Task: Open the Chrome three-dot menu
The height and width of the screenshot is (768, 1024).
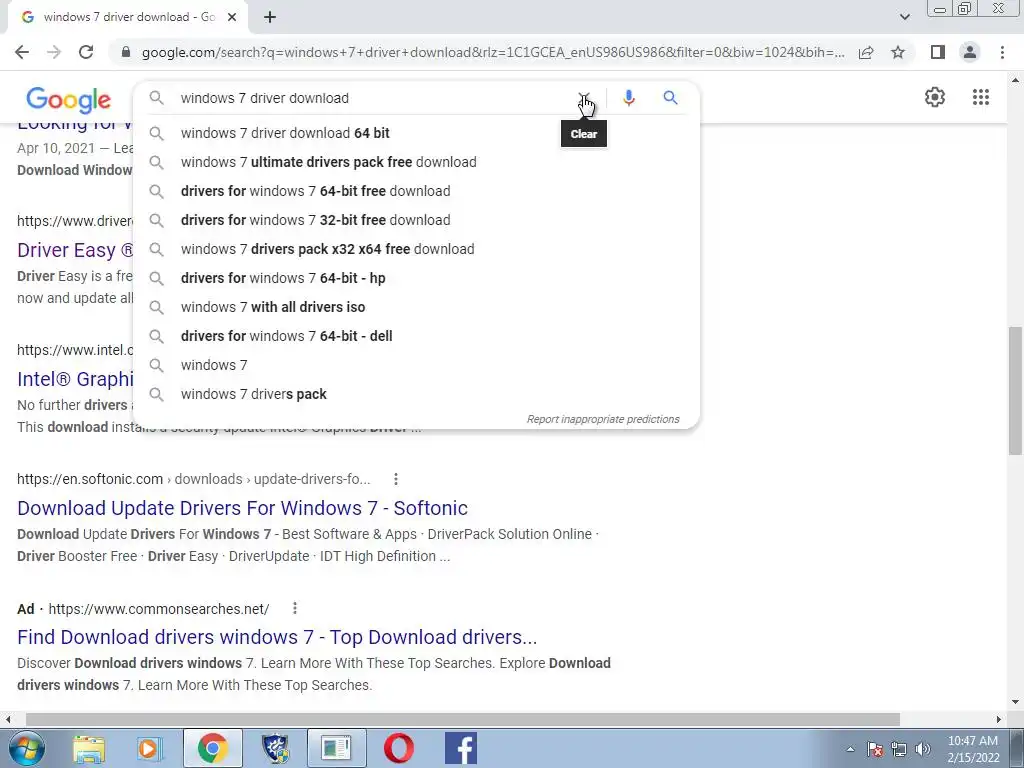Action: [1002, 52]
